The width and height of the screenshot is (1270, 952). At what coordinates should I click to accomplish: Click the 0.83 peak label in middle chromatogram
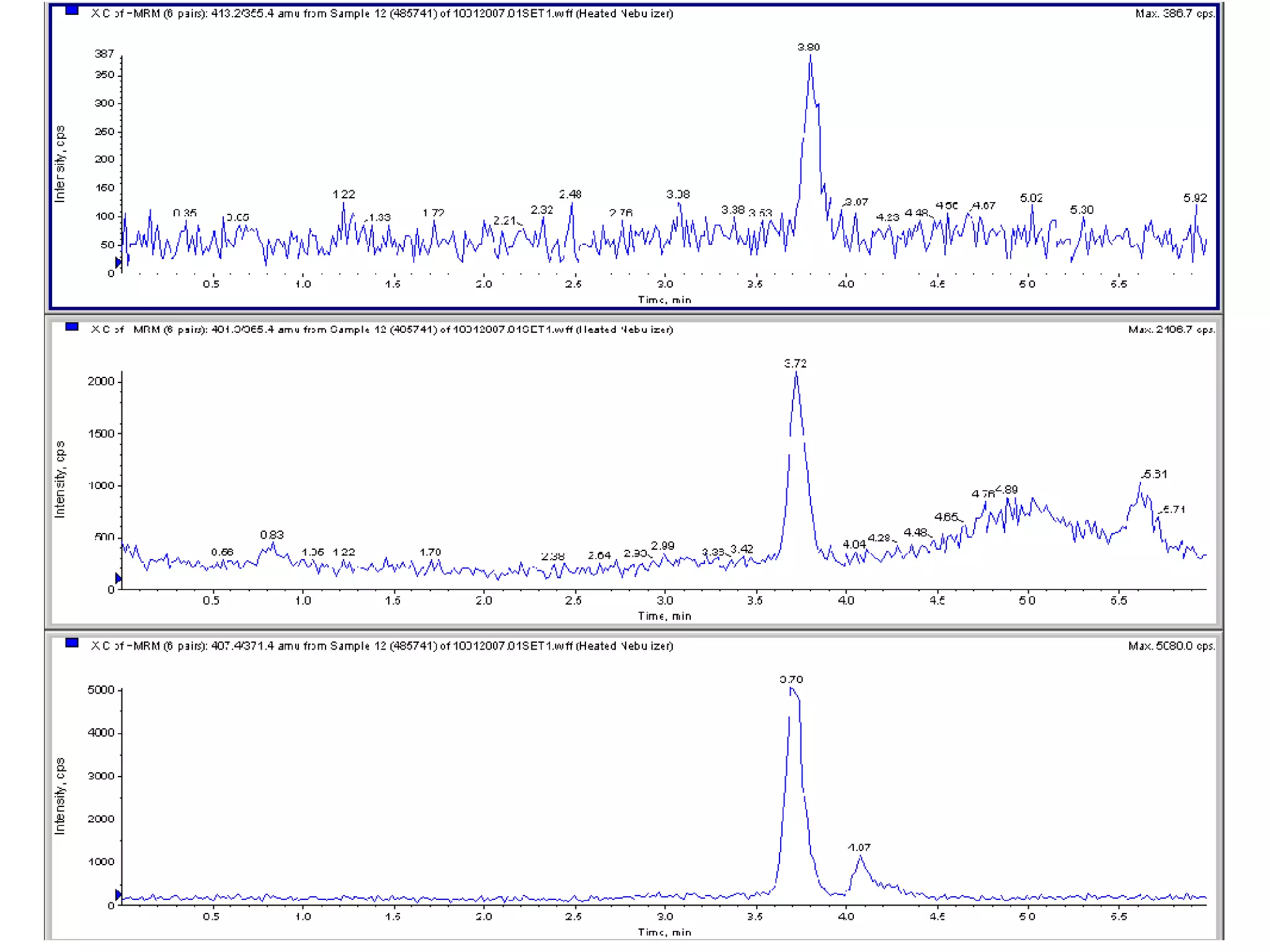pos(272,535)
